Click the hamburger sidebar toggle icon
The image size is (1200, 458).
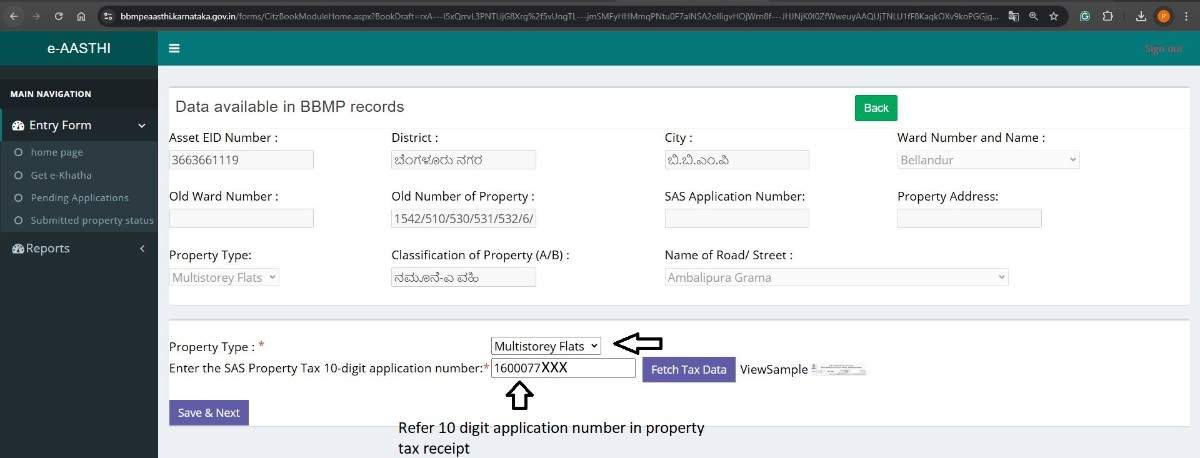pos(174,48)
